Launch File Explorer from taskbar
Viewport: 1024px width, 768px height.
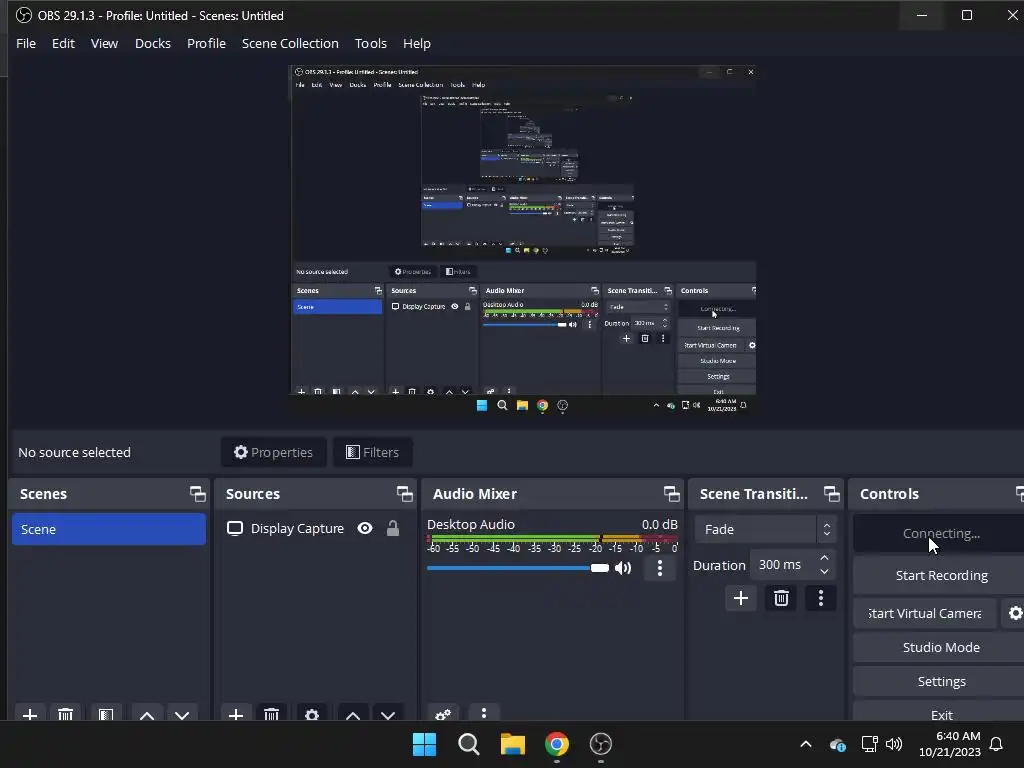[x=513, y=744]
